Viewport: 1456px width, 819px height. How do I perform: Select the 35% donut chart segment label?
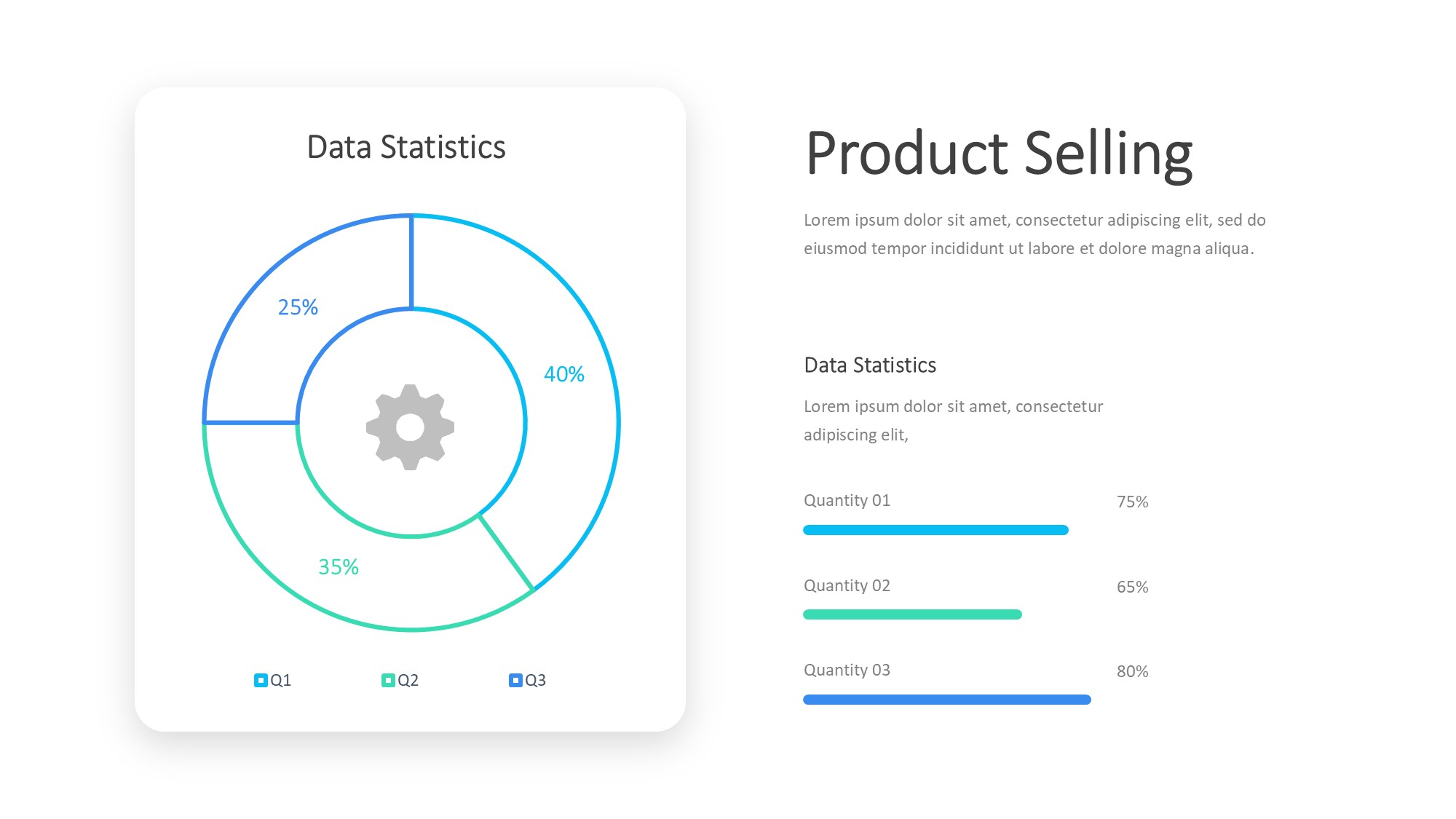click(339, 567)
